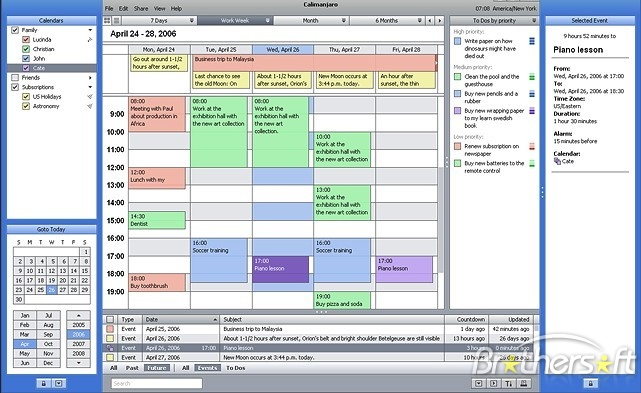The height and width of the screenshot is (393, 641).
Task: Open the To Dos by priority dropdown
Action: [534, 20]
